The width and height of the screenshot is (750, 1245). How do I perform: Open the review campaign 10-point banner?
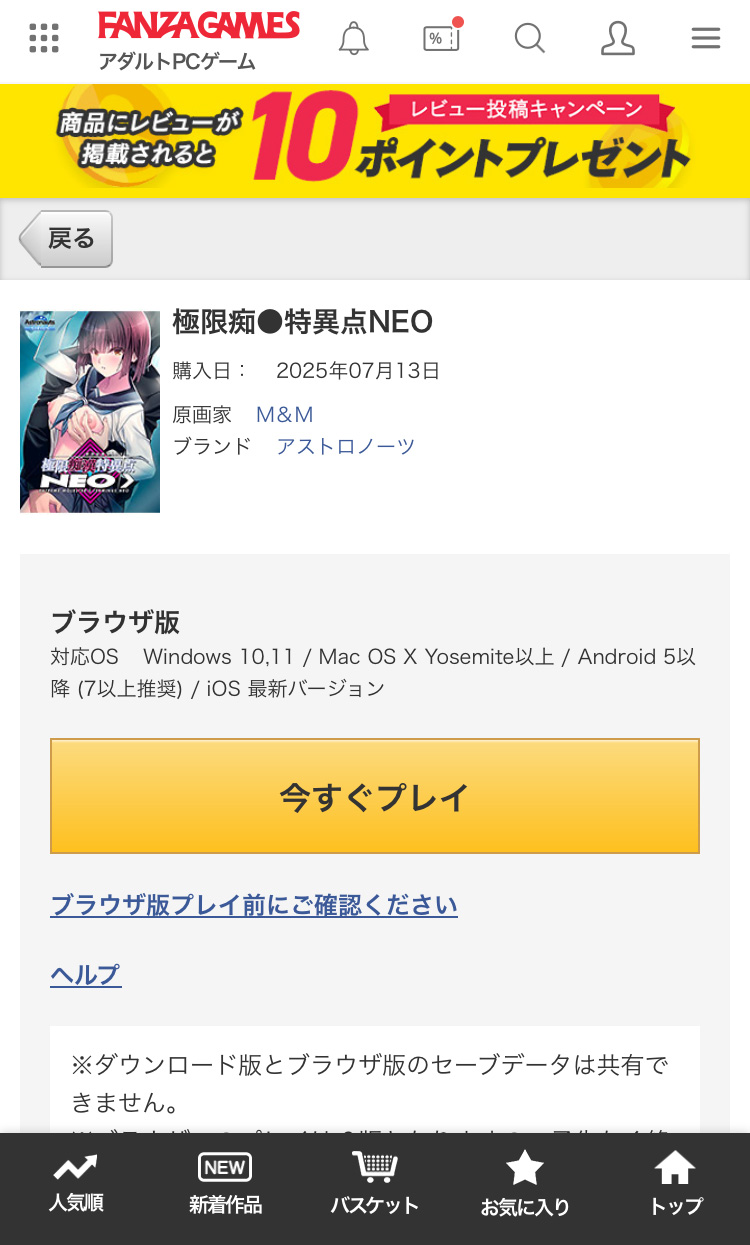tap(375, 140)
